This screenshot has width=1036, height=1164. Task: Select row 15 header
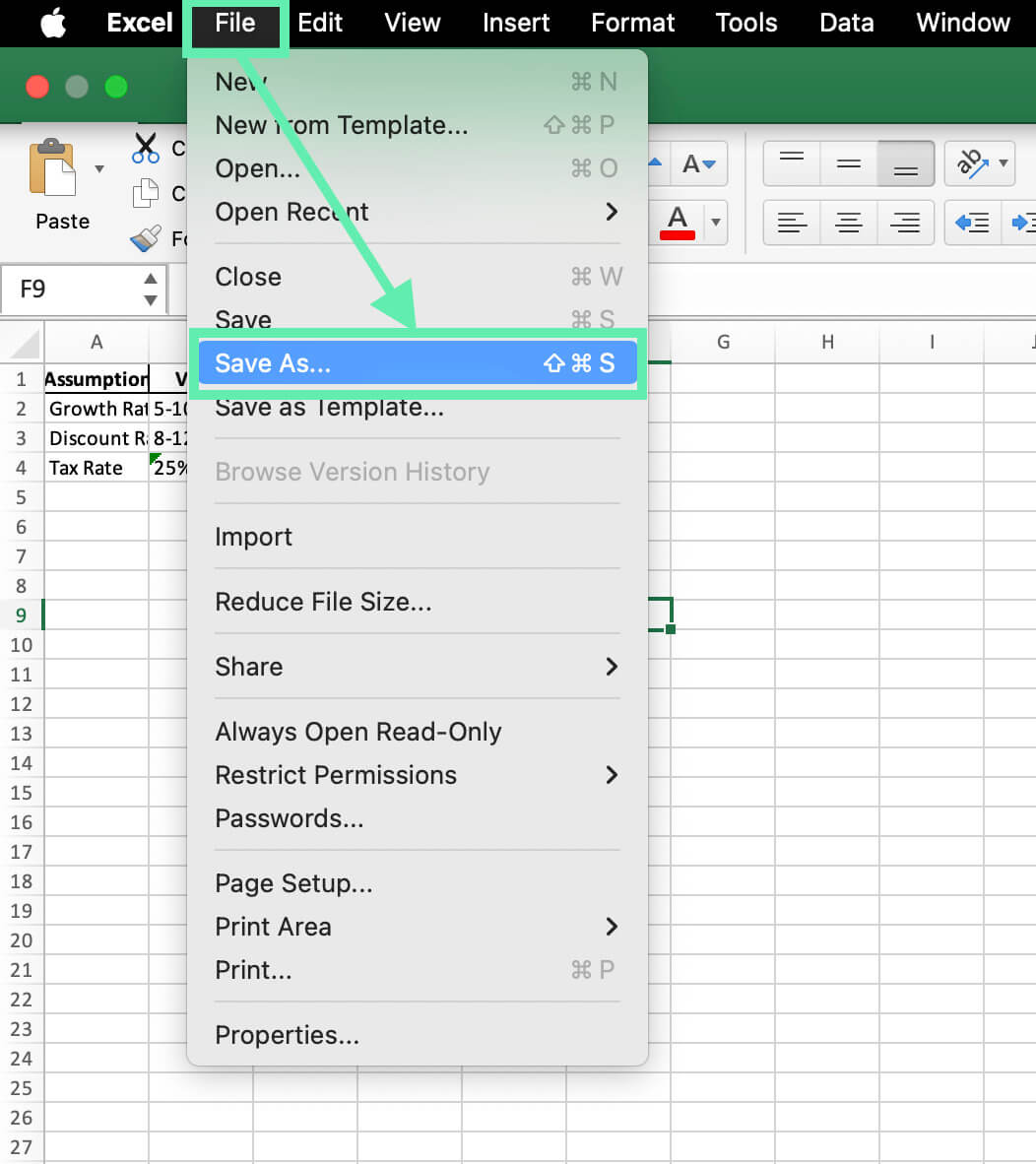tap(22, 793)
